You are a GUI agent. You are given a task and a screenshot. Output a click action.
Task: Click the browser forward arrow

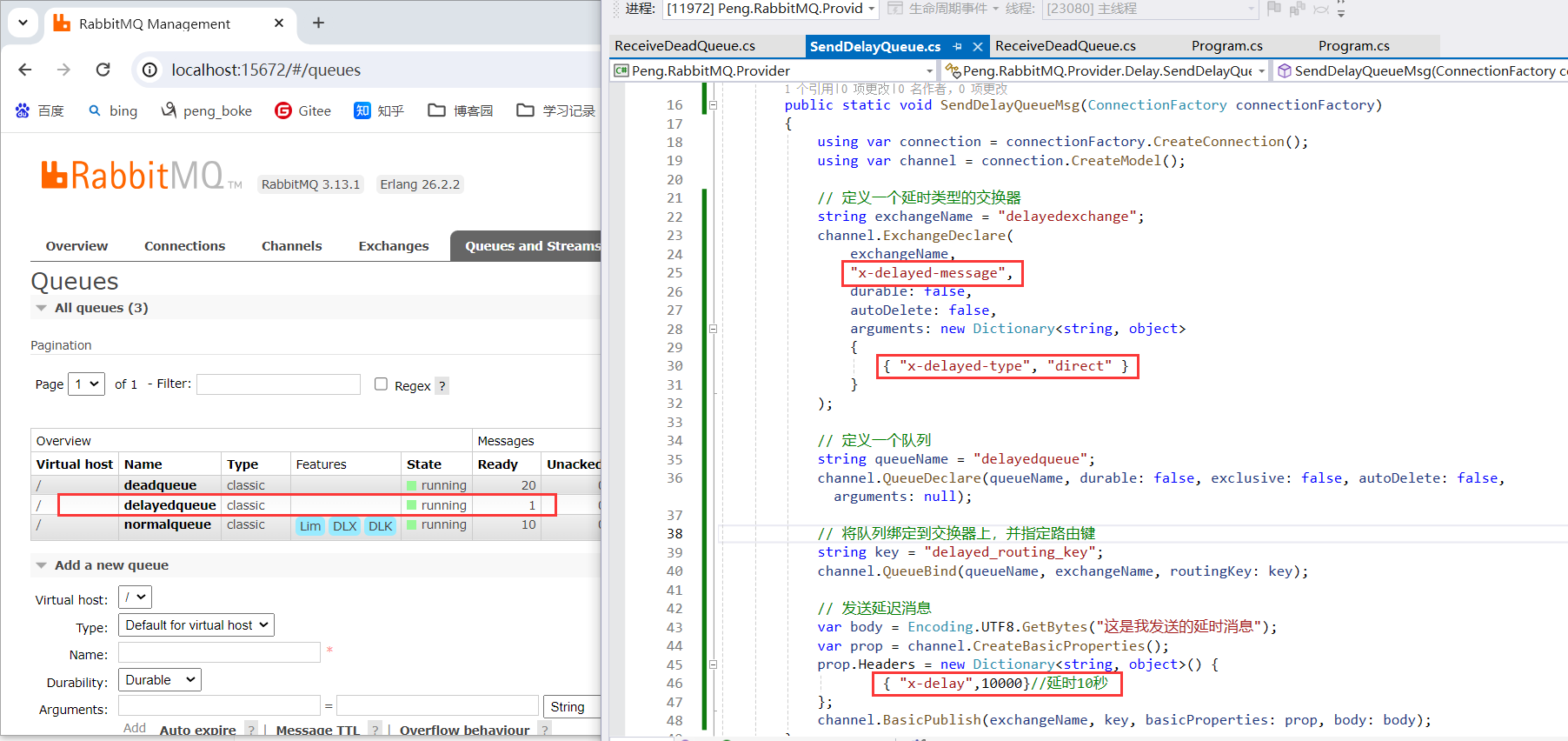[63, 70]
